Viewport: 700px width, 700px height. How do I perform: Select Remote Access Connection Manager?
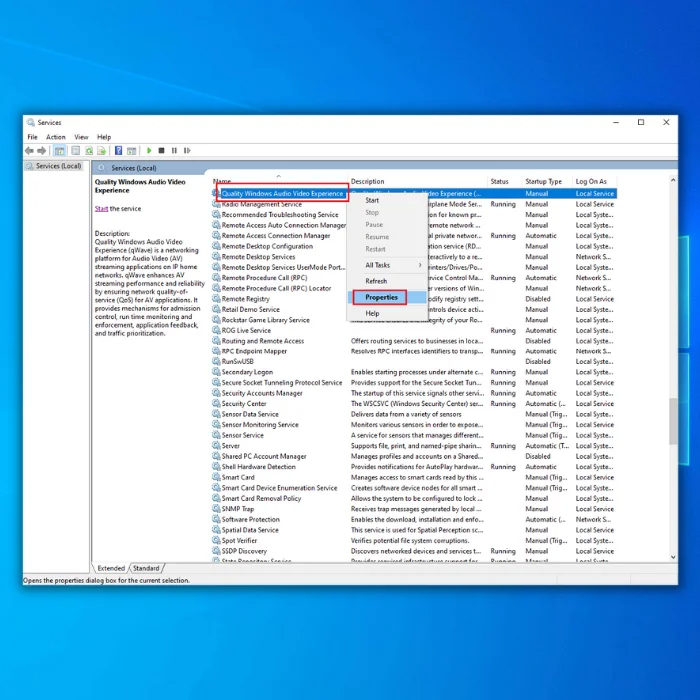(x=414, y=236)
